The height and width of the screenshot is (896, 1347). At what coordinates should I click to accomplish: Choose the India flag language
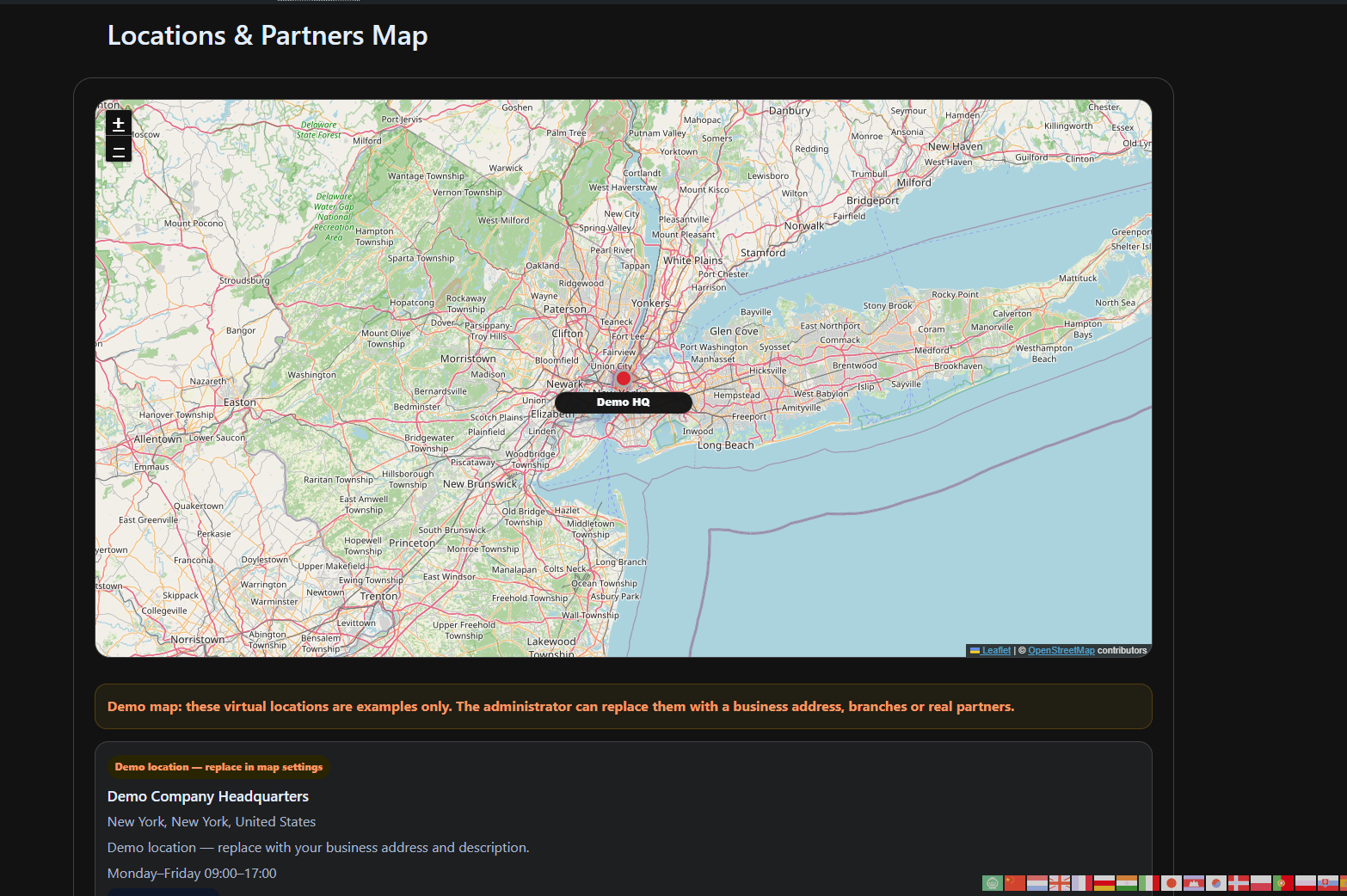click(1127, 883)
